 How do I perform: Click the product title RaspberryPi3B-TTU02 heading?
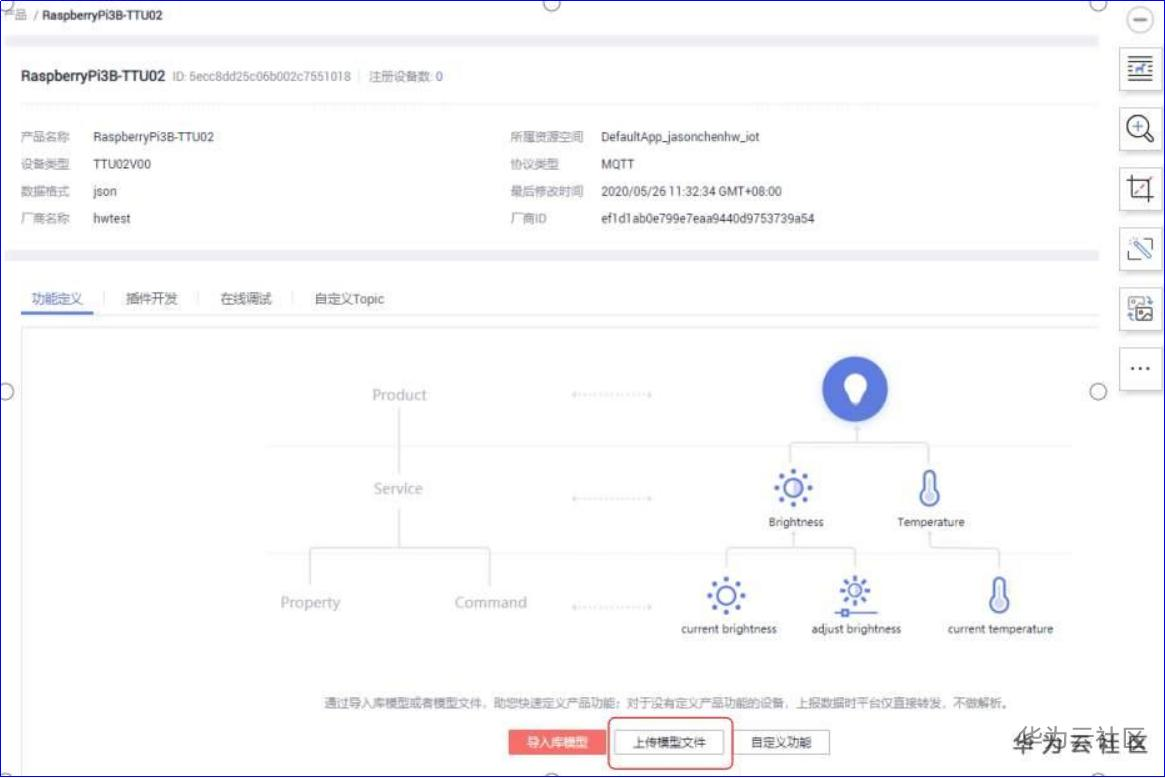click(x=93, y=76)
